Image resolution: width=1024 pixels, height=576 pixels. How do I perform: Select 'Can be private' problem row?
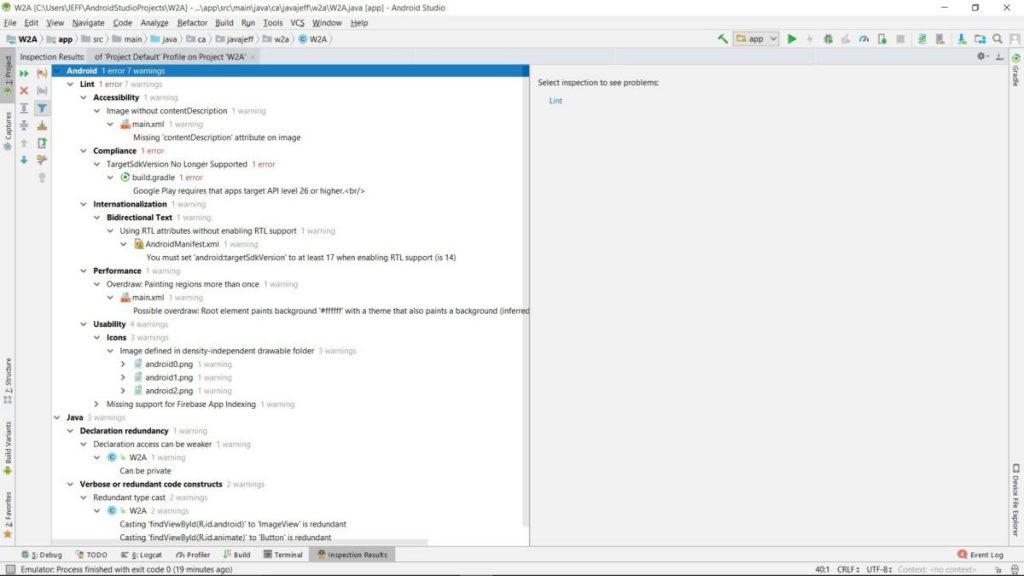pyautogui.click(x=145, y=471)
